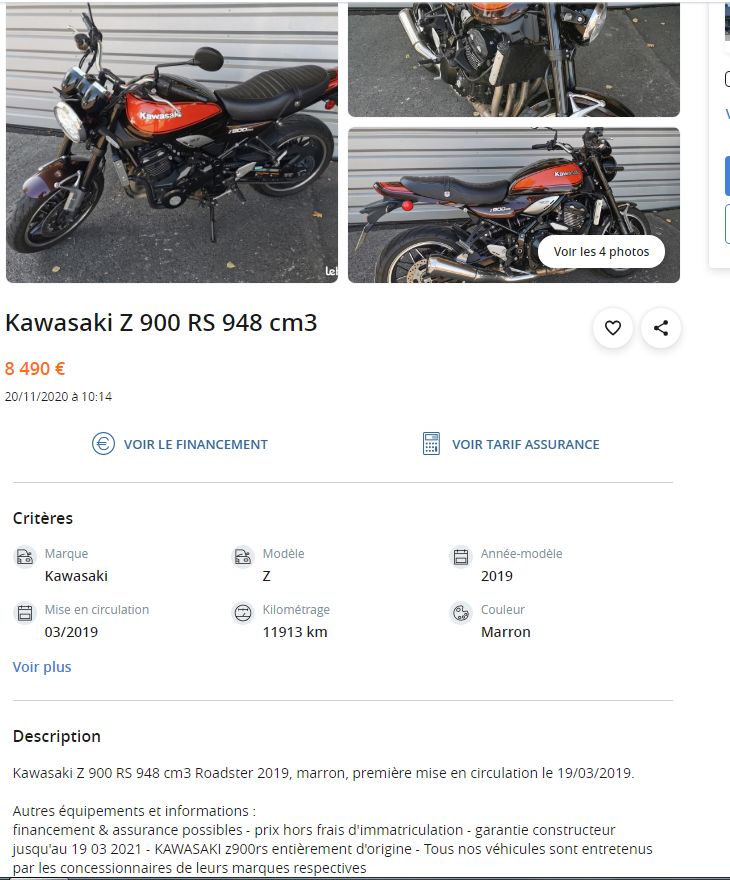The image size is (730, 880).
Task: Click the Année-modèle calendar icon
Action: tap(461, 557)
